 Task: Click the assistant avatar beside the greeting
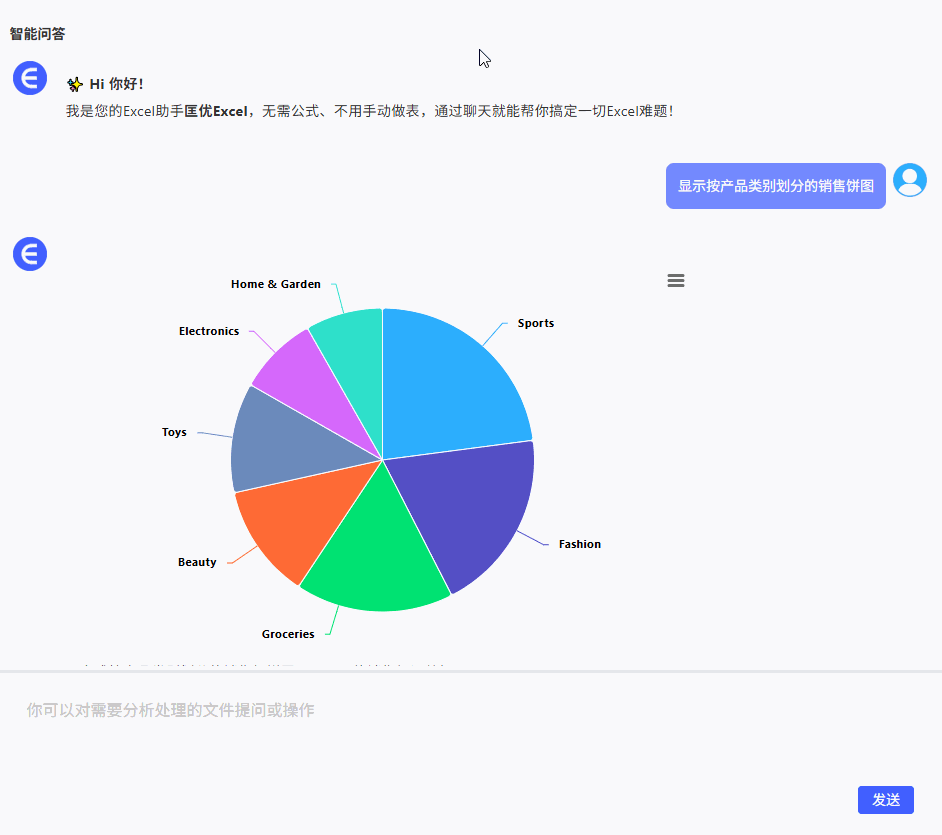30,78
